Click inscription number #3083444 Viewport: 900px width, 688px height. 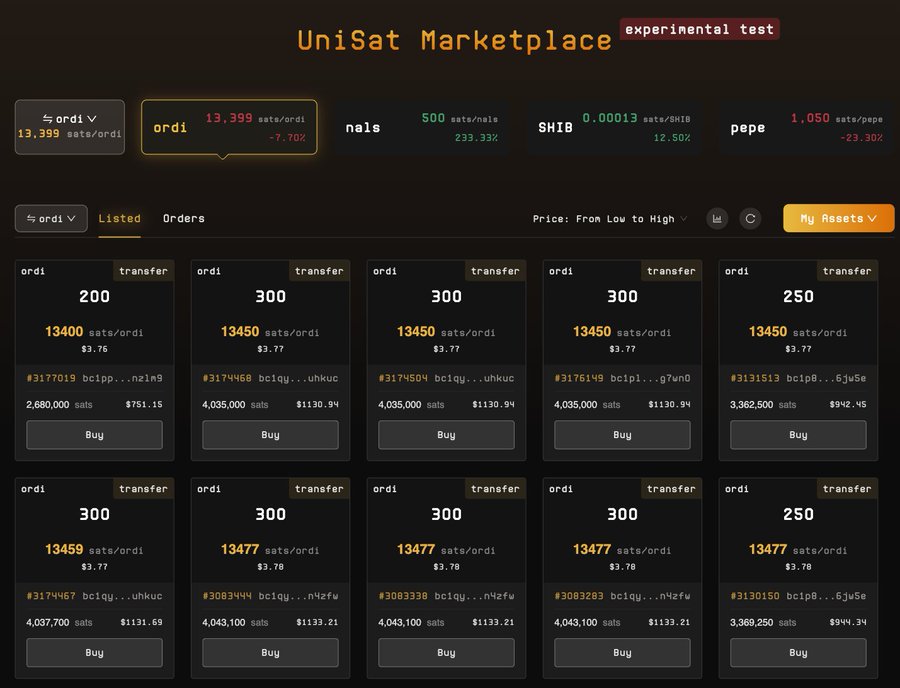tap(227, 596)
